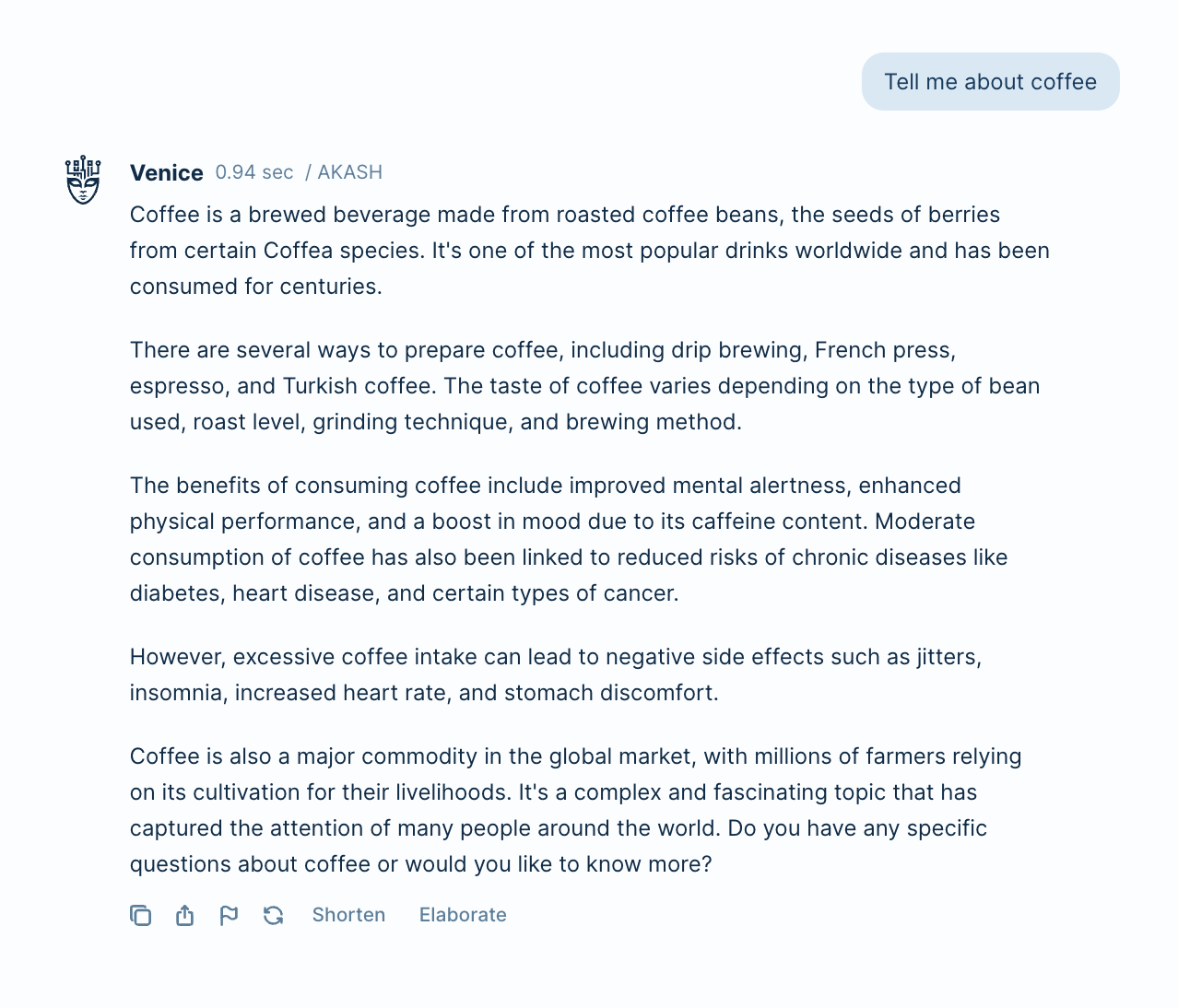
Task: Click the Venice mask avatar logo
Action: pos(83,180)
